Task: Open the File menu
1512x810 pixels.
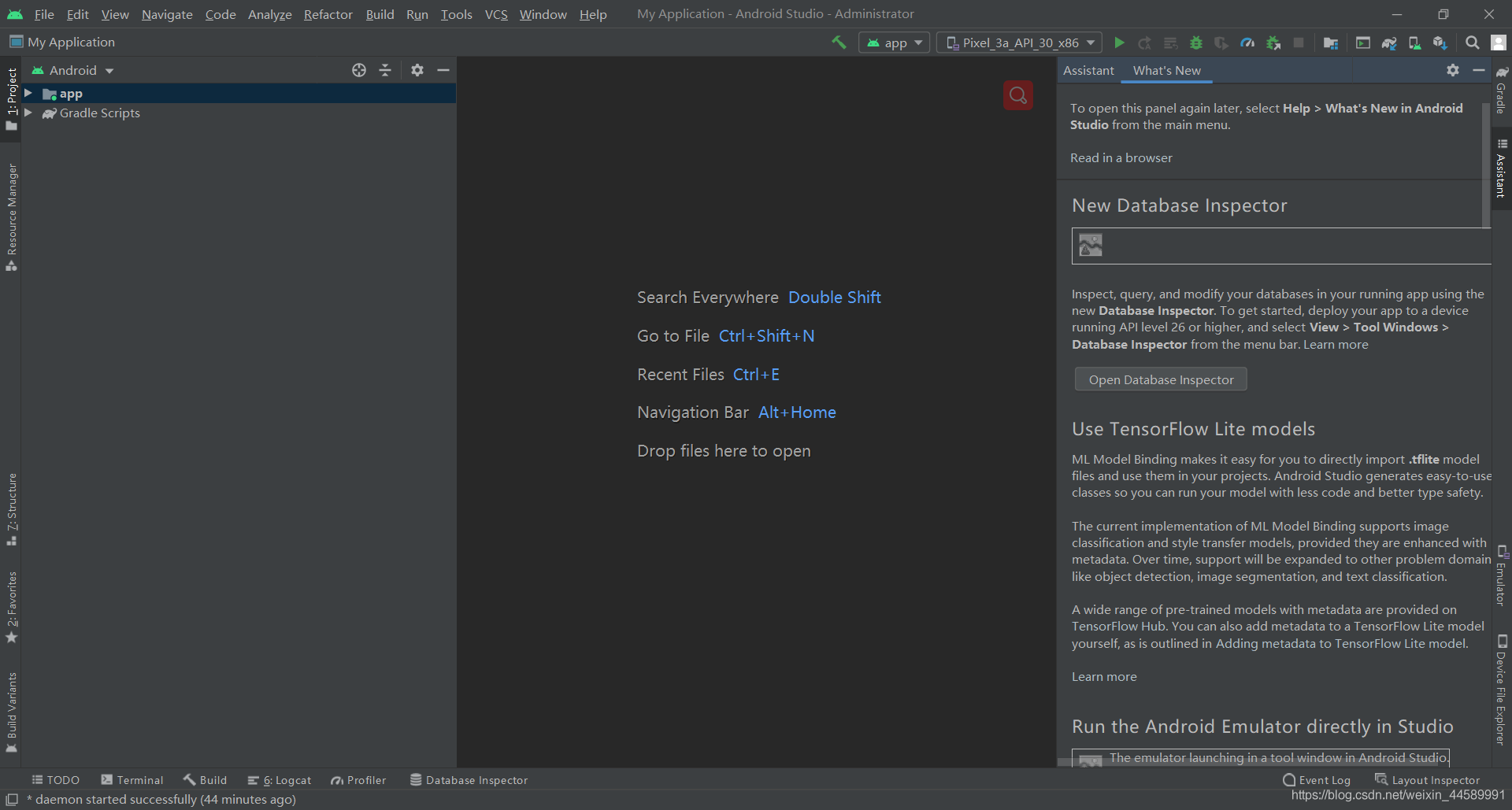Action: 44,14
